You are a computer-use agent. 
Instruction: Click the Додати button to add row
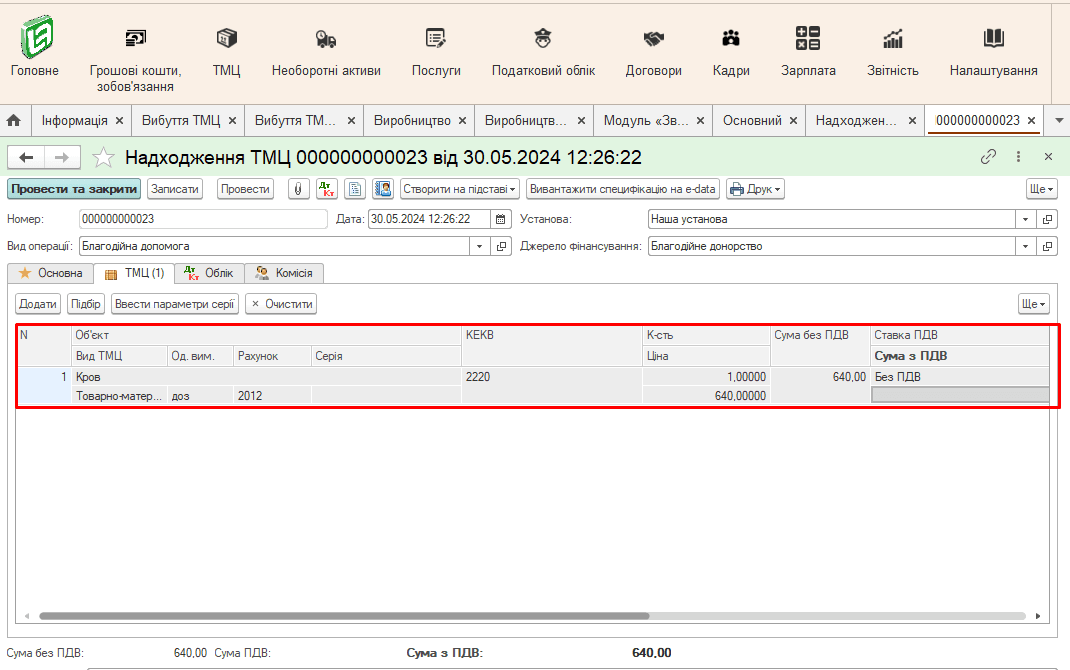coord(38,304)
